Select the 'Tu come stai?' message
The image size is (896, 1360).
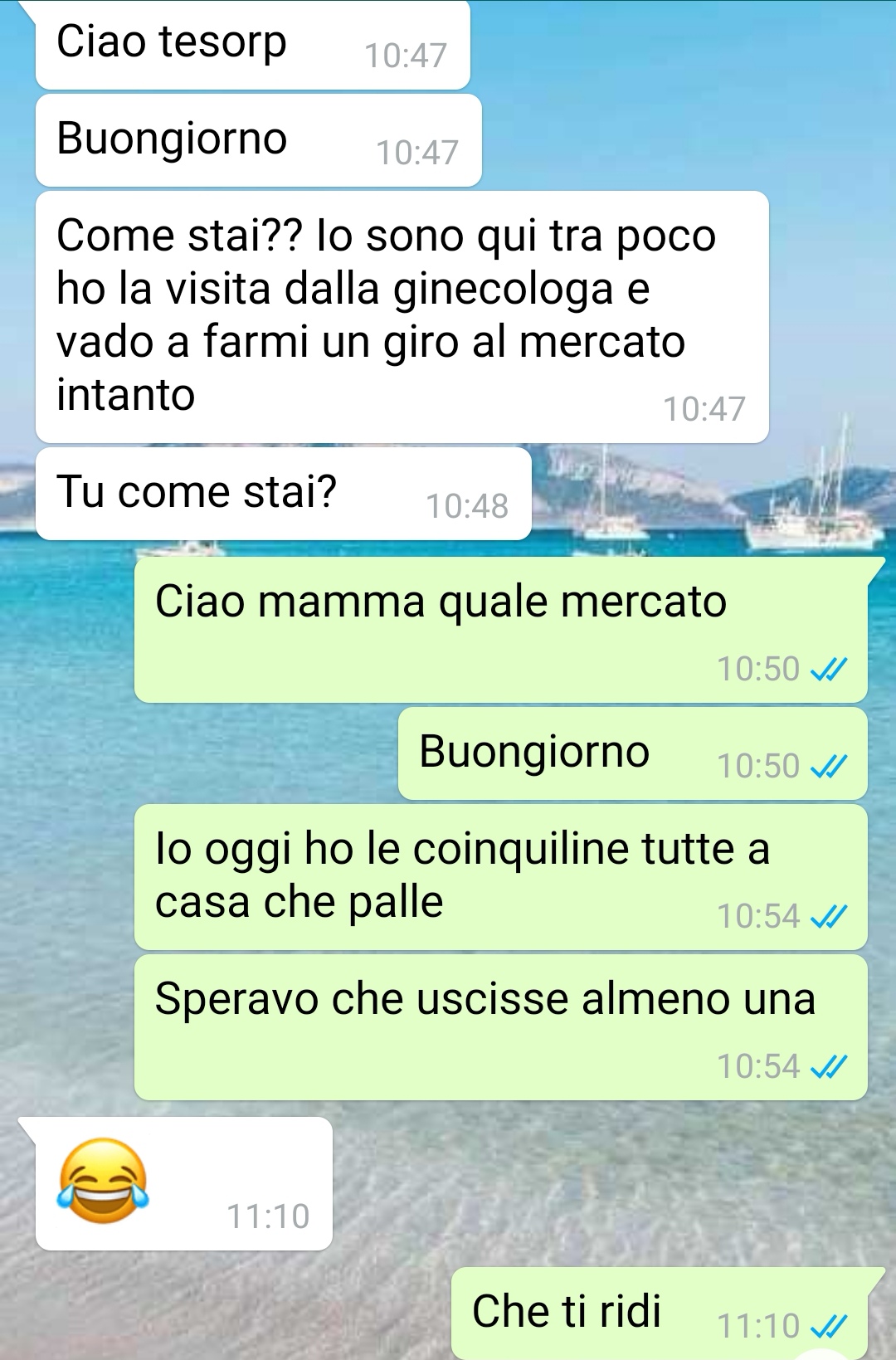point(284,494)
